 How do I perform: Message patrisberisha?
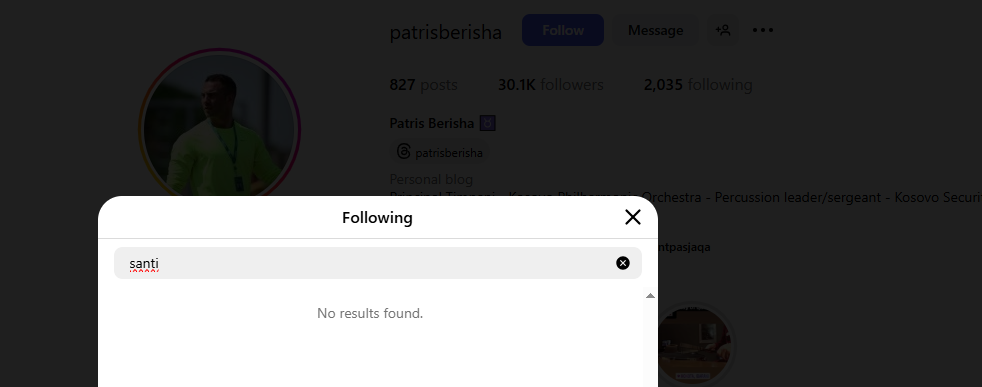655,30
